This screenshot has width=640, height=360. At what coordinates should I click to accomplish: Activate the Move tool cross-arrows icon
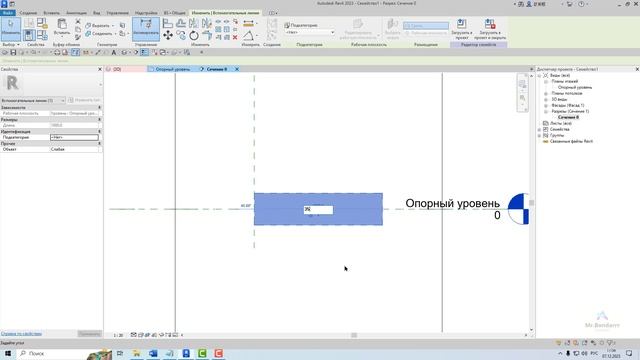[x=168, y=36]
